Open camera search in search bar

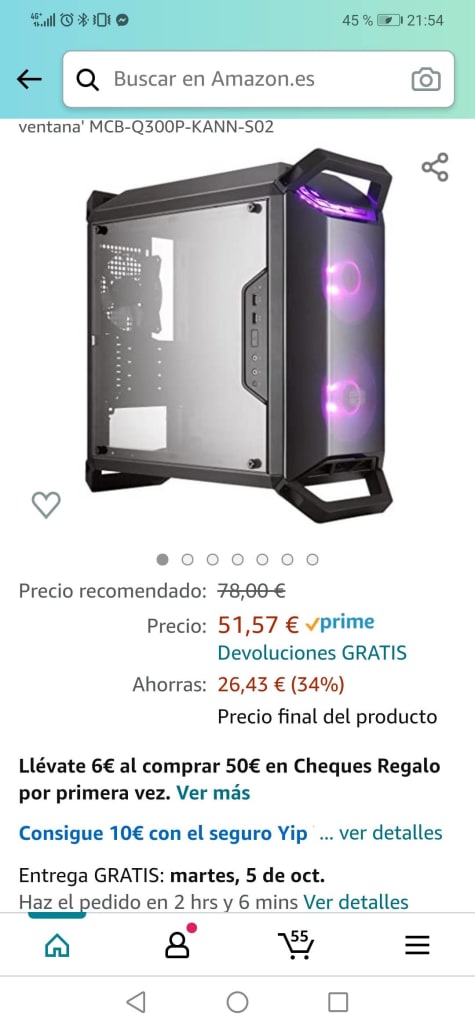[426, 79]
